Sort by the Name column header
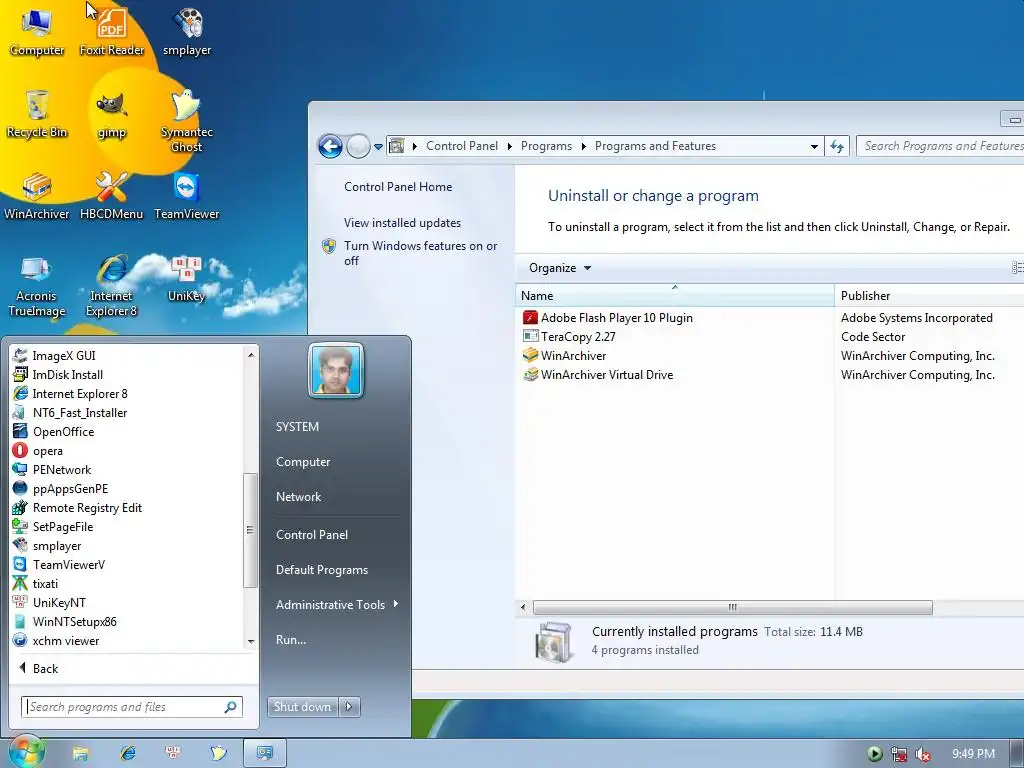 coord(675,295)
